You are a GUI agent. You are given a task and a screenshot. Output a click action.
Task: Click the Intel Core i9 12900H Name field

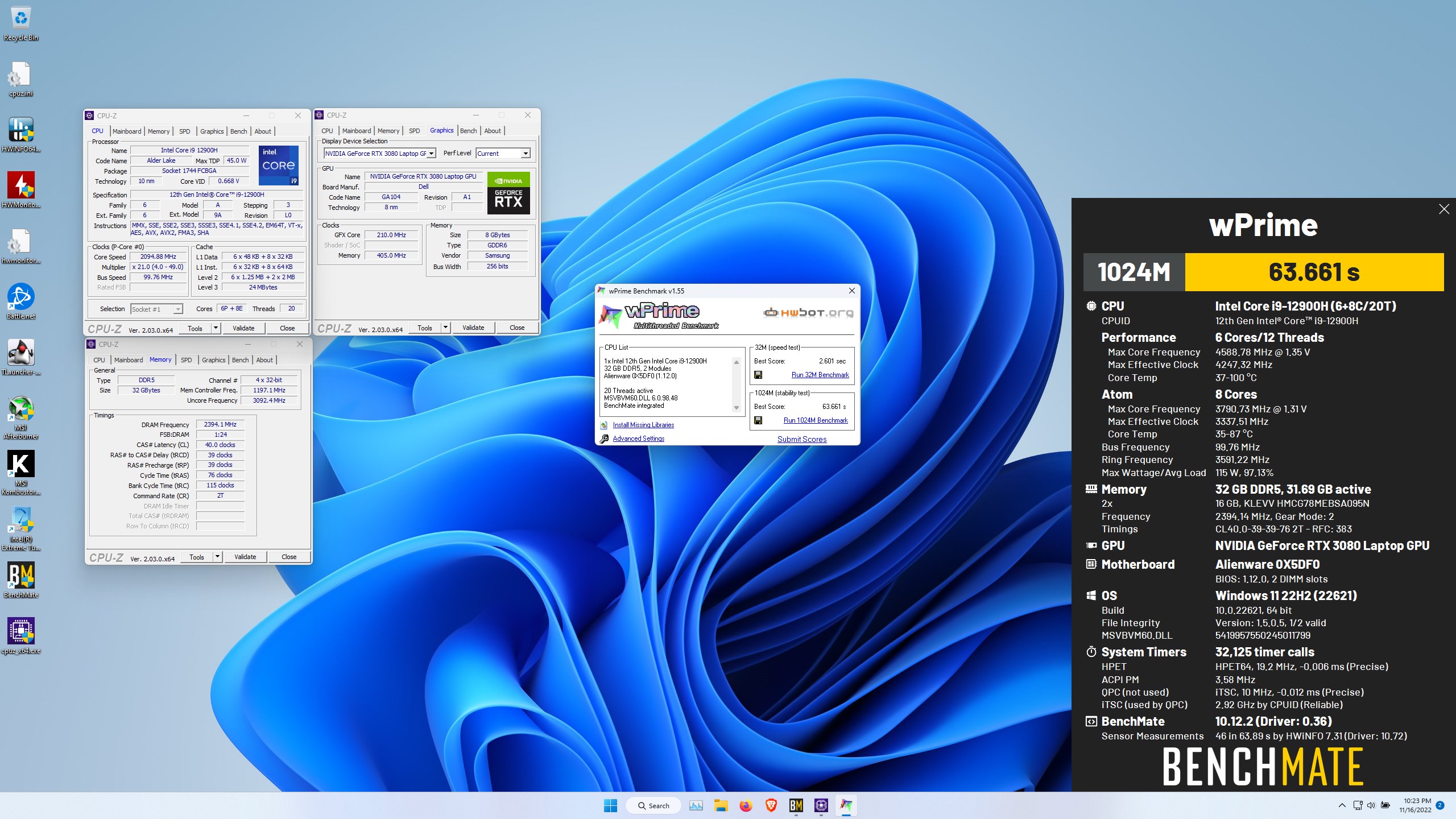[x=189, y=150]
